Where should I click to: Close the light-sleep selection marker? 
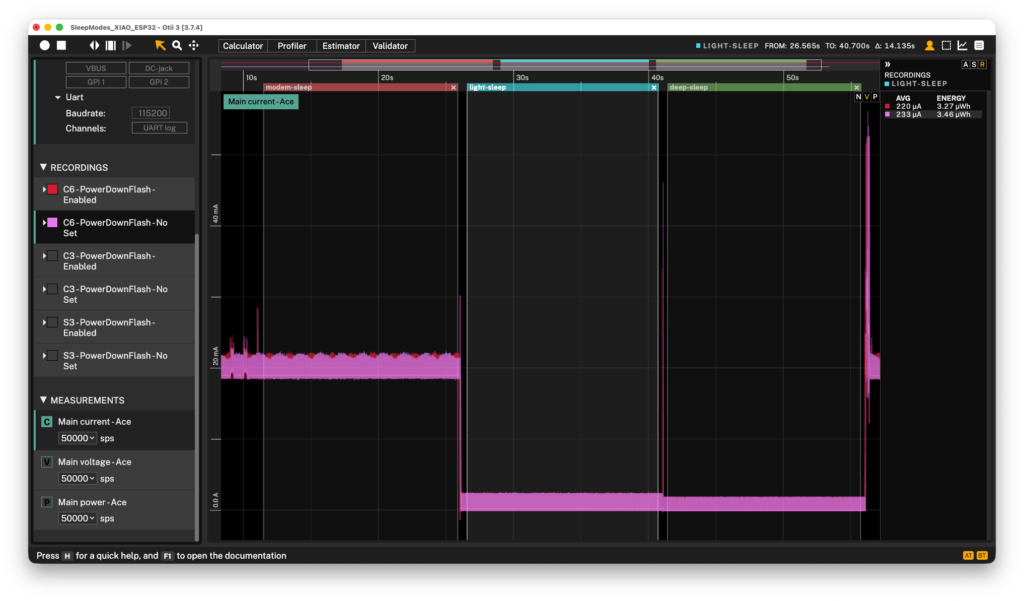point(654,88)
